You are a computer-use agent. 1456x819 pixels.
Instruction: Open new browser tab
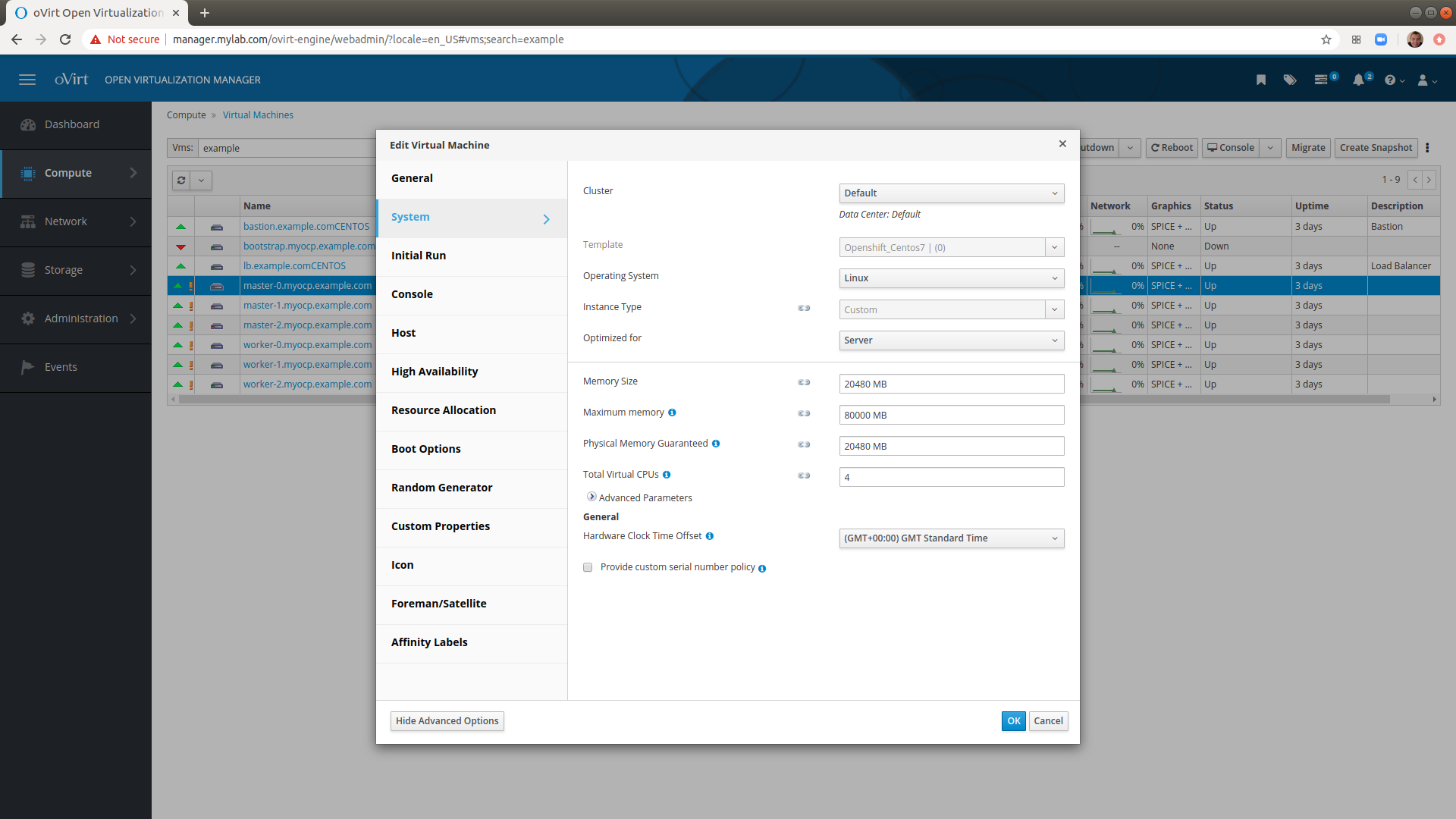[205, 13]
